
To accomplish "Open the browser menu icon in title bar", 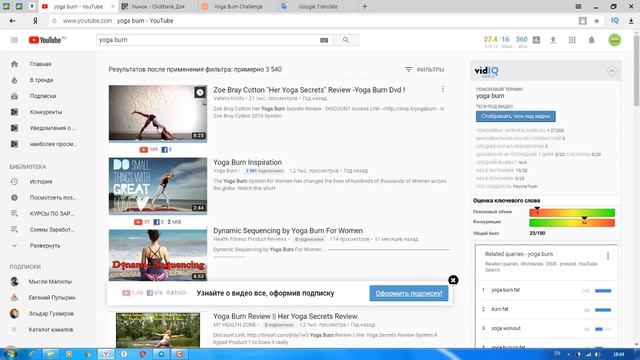I will point(578,7).
